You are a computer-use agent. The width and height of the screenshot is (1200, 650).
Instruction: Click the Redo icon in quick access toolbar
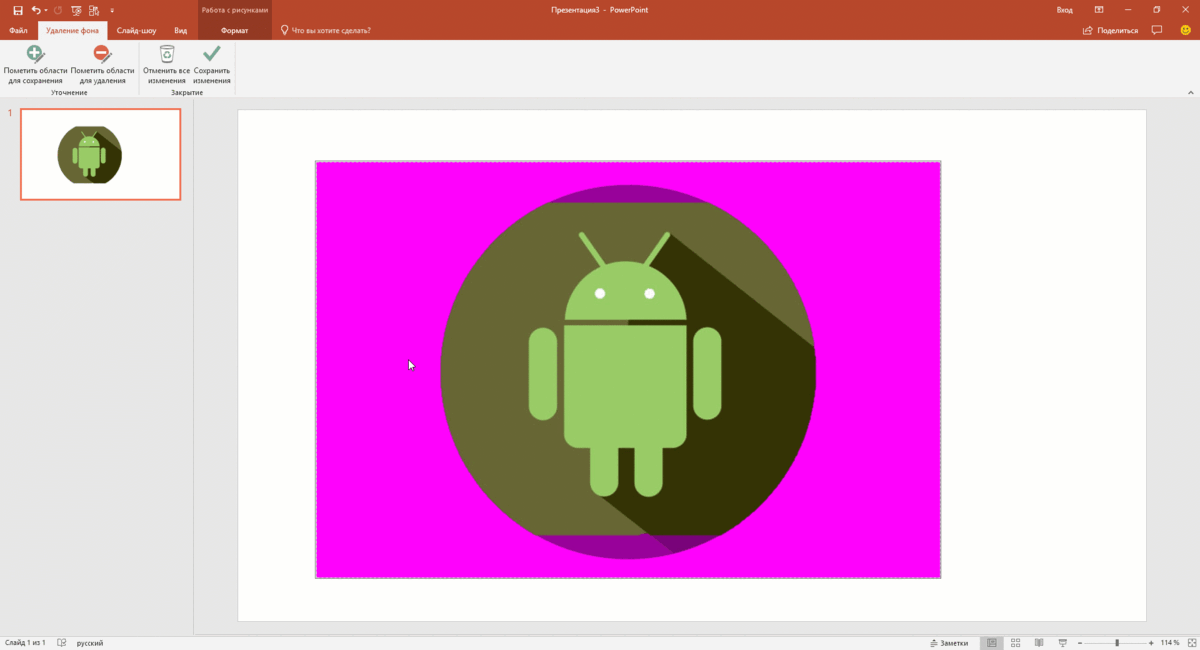[58, 10]
